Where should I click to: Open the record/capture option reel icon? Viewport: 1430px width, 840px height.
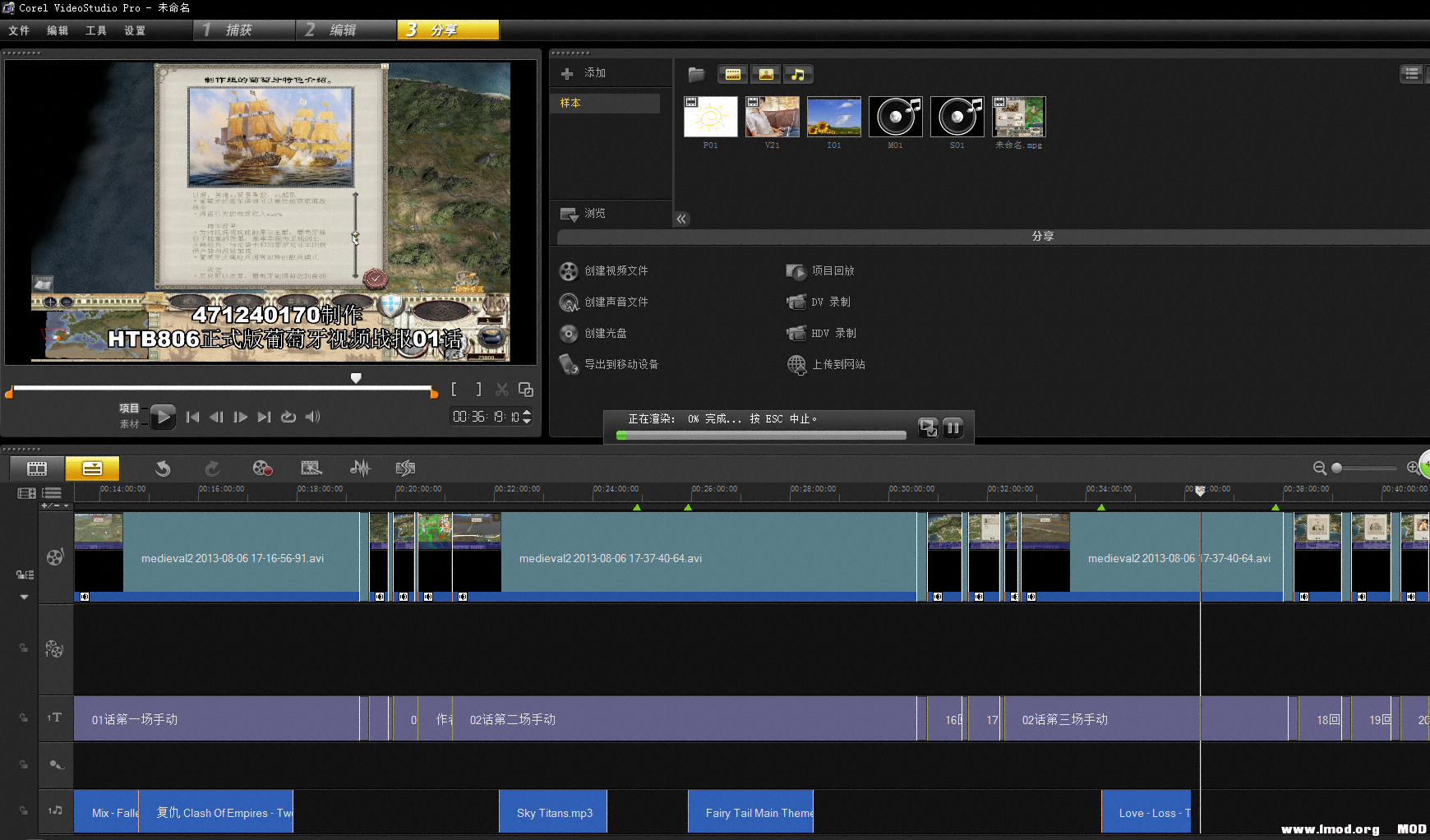262,468
